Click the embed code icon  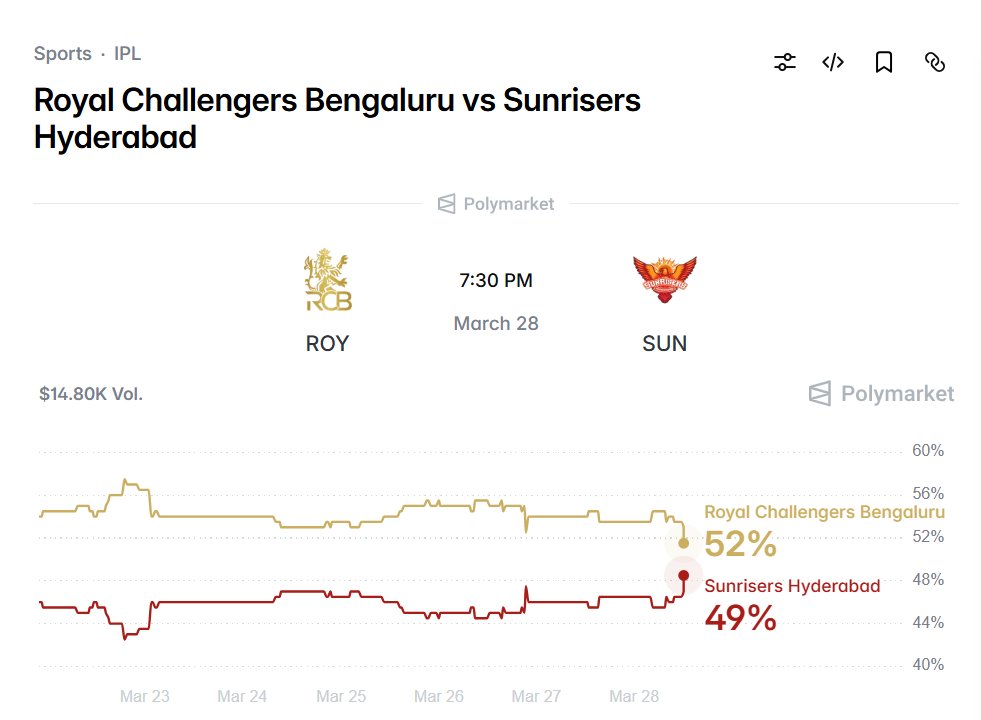click(833, 63)
